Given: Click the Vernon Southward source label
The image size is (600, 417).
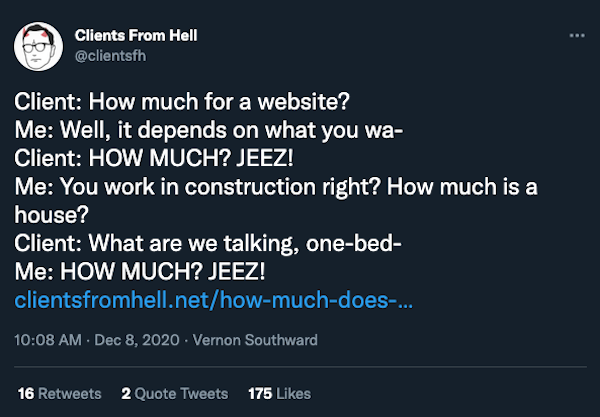Looking at the screenshot, I should [x=253, y=340].
